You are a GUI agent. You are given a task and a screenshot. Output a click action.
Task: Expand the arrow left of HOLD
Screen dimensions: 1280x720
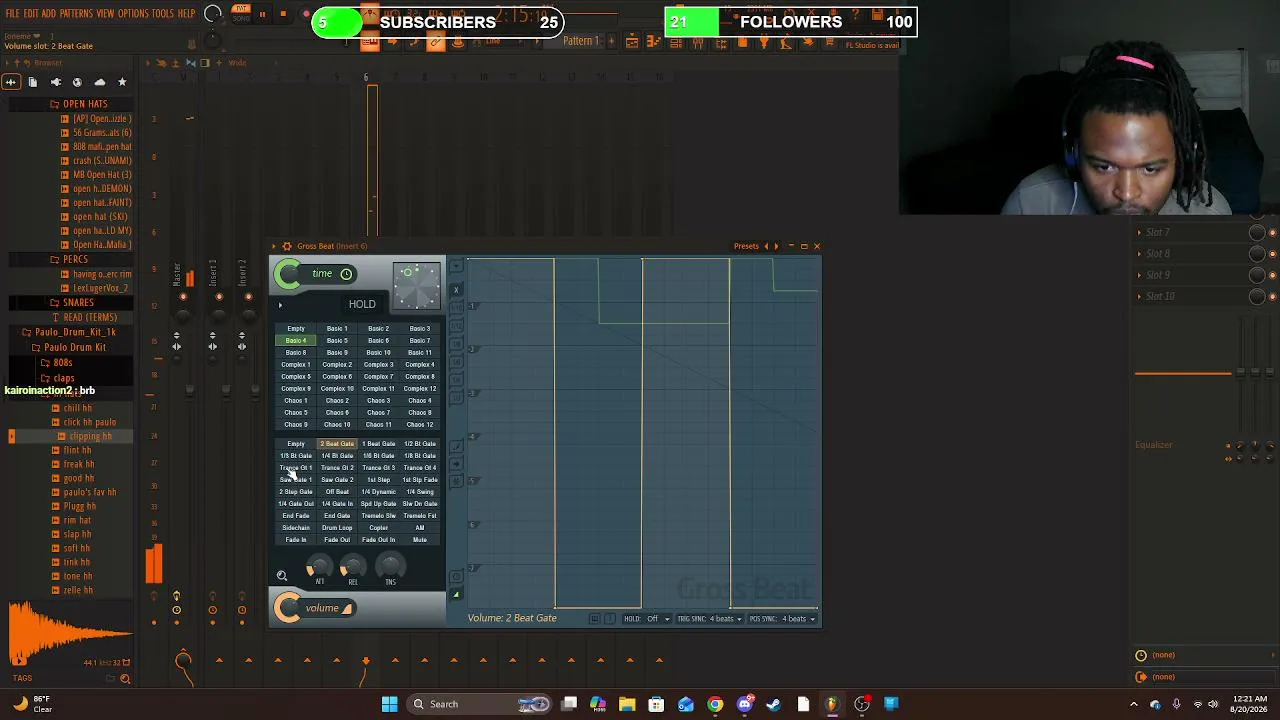[x=281, y=305]
